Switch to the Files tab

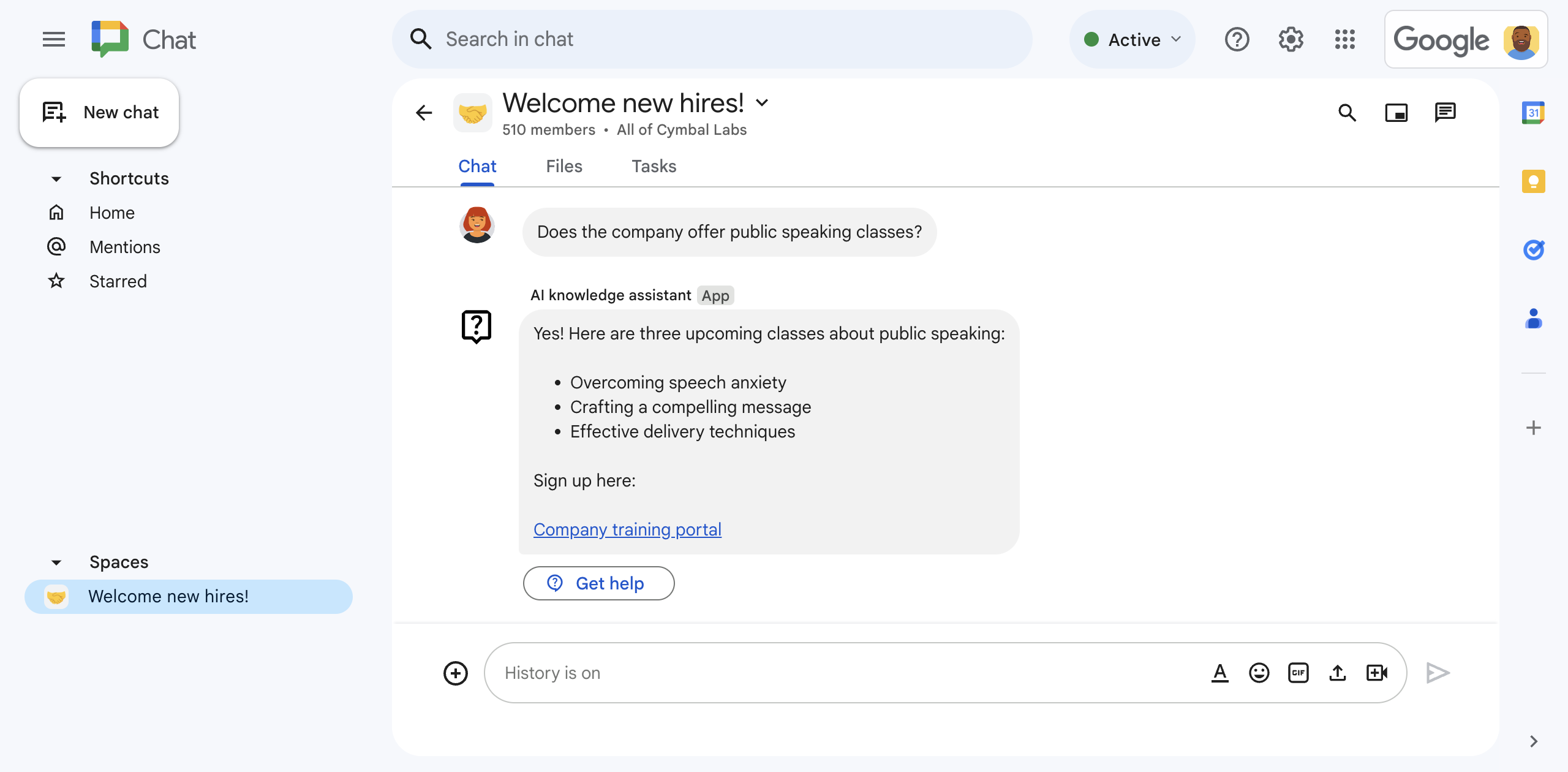pos(564,166)
